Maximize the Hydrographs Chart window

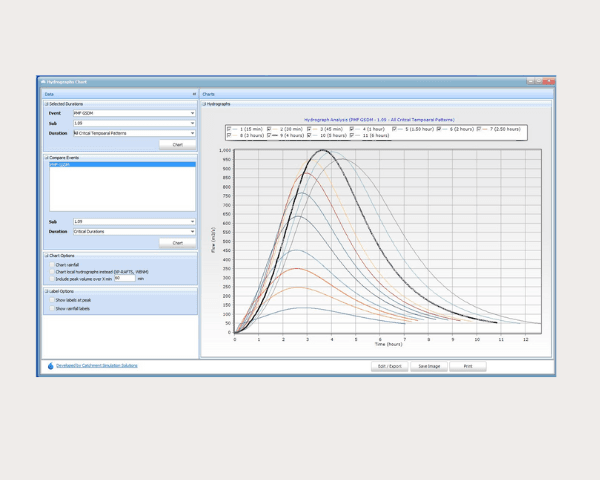pos(538,81)
